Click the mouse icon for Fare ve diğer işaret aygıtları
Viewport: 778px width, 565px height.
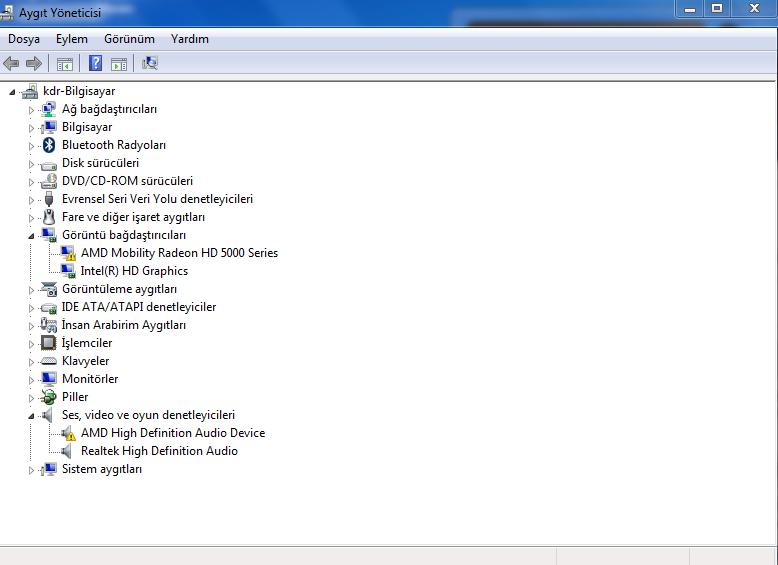point(49,217)
